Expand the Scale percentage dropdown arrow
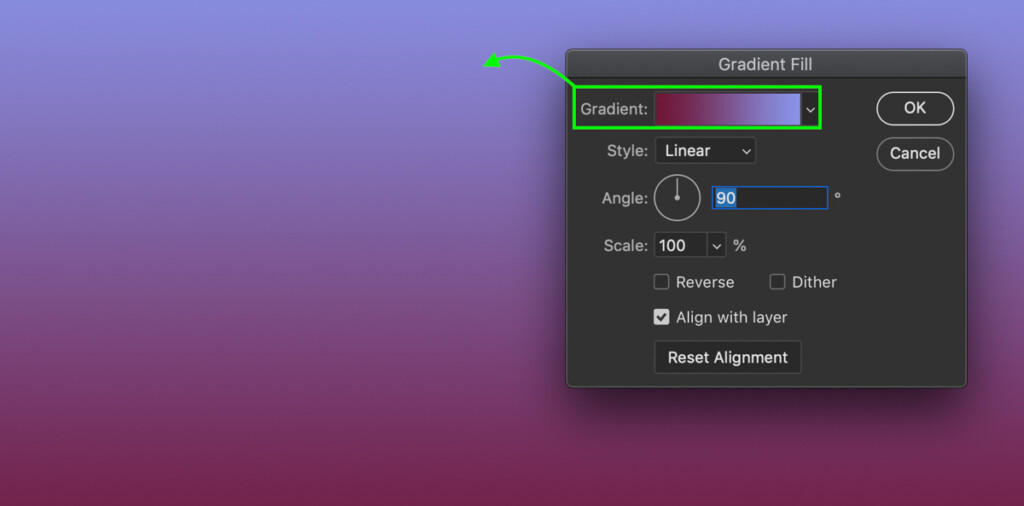 click(717, 246)
